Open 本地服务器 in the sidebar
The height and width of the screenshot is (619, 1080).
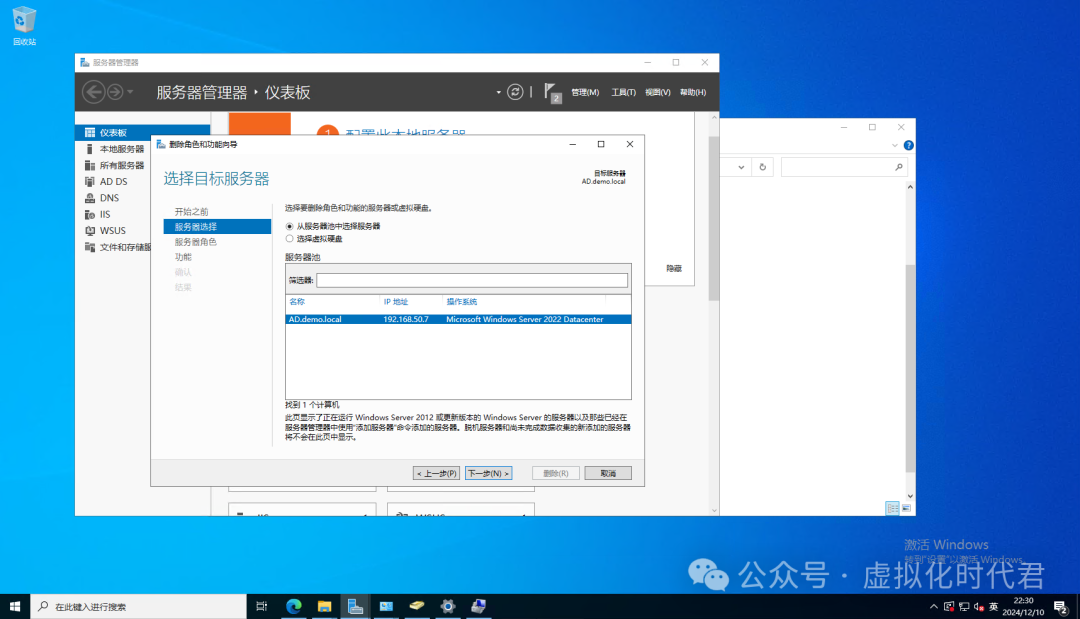(121, 149)
